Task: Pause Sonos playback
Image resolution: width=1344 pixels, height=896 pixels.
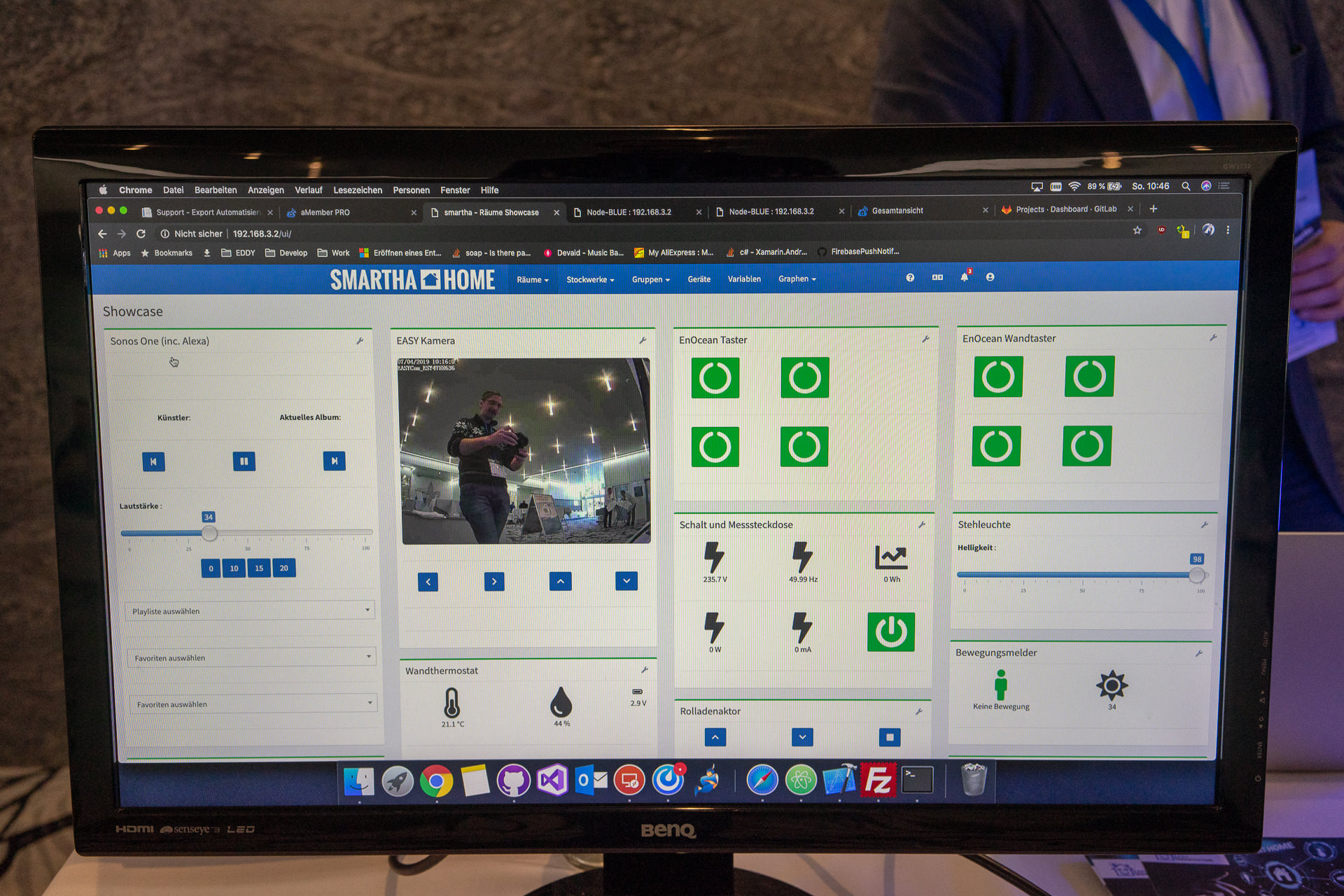Action: coord(244,461)
